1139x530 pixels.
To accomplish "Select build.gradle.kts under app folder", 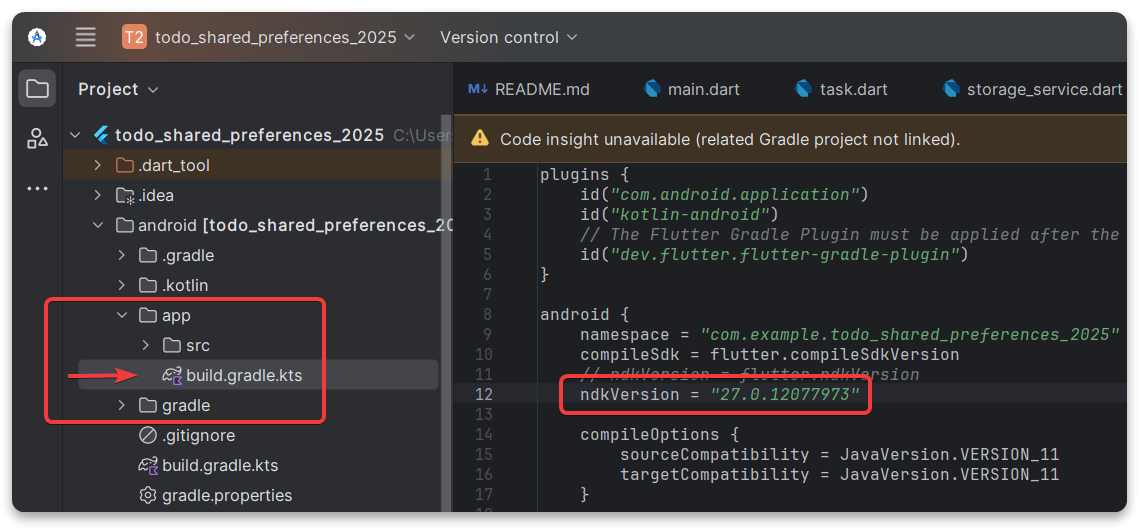I will click(243, 375).
